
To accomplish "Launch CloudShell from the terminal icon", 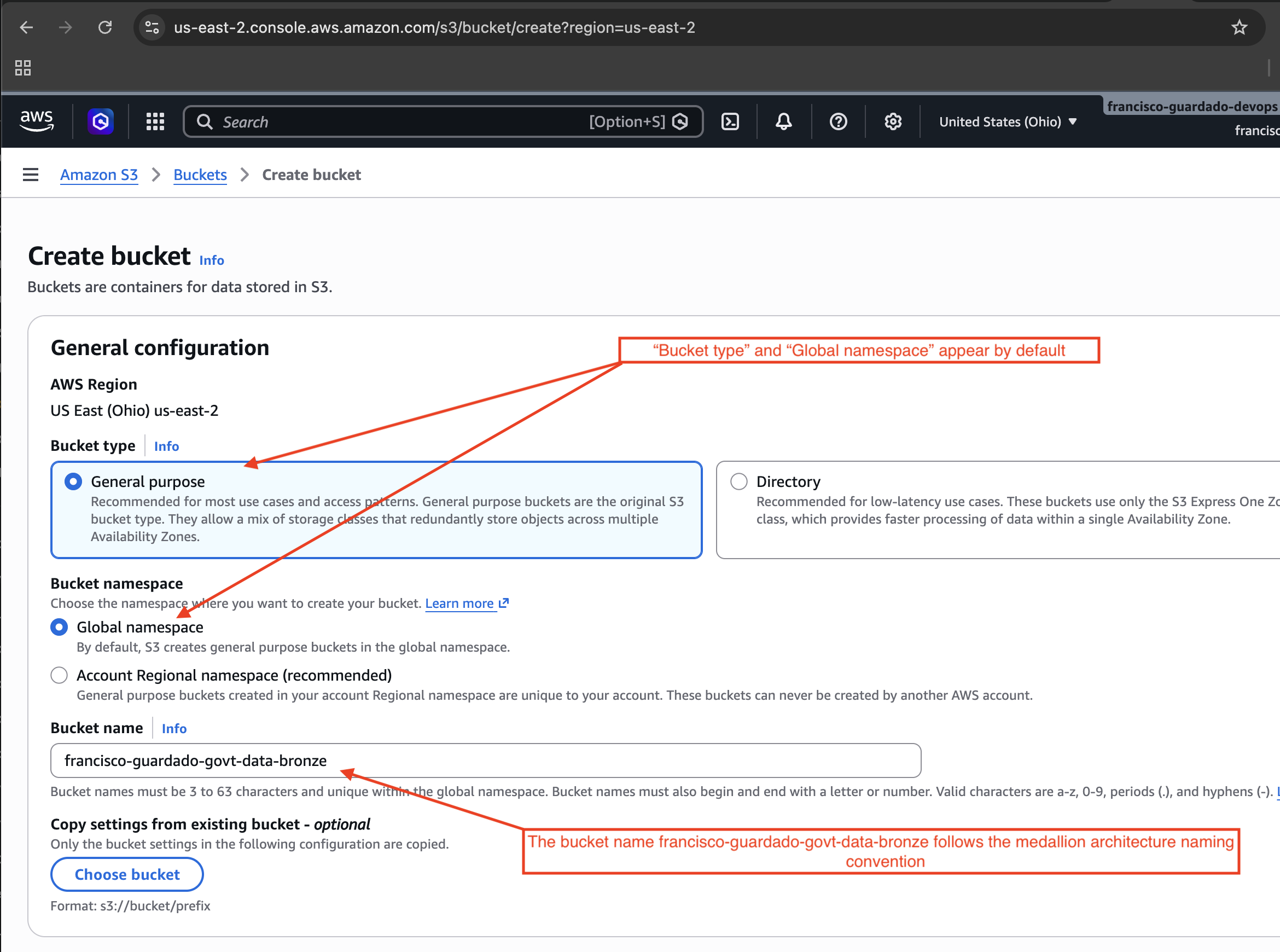I will pyautogui.click(x=730, y=121).
